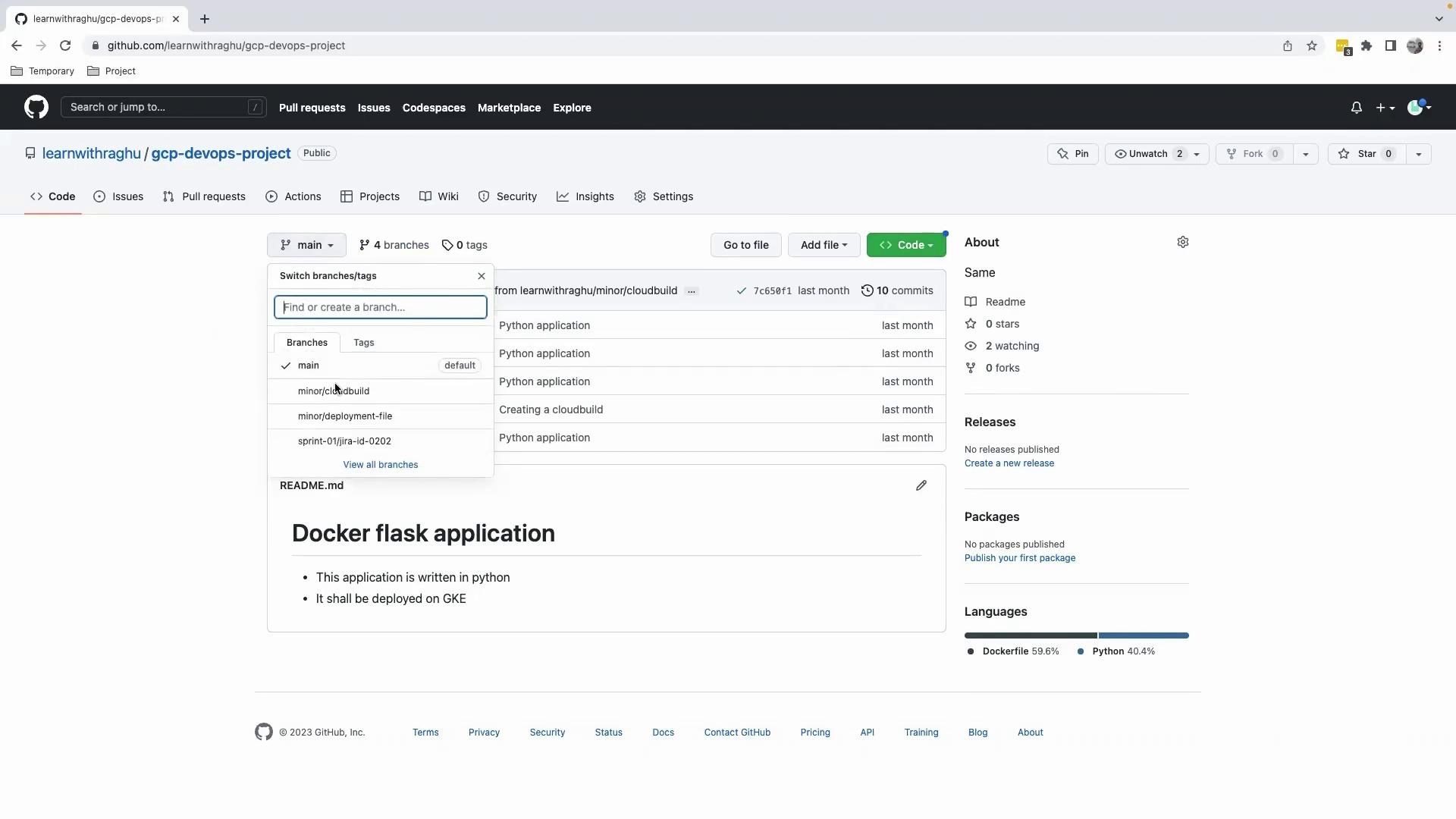Click the Languages color bar Python segment

[x=1143, y=635]
